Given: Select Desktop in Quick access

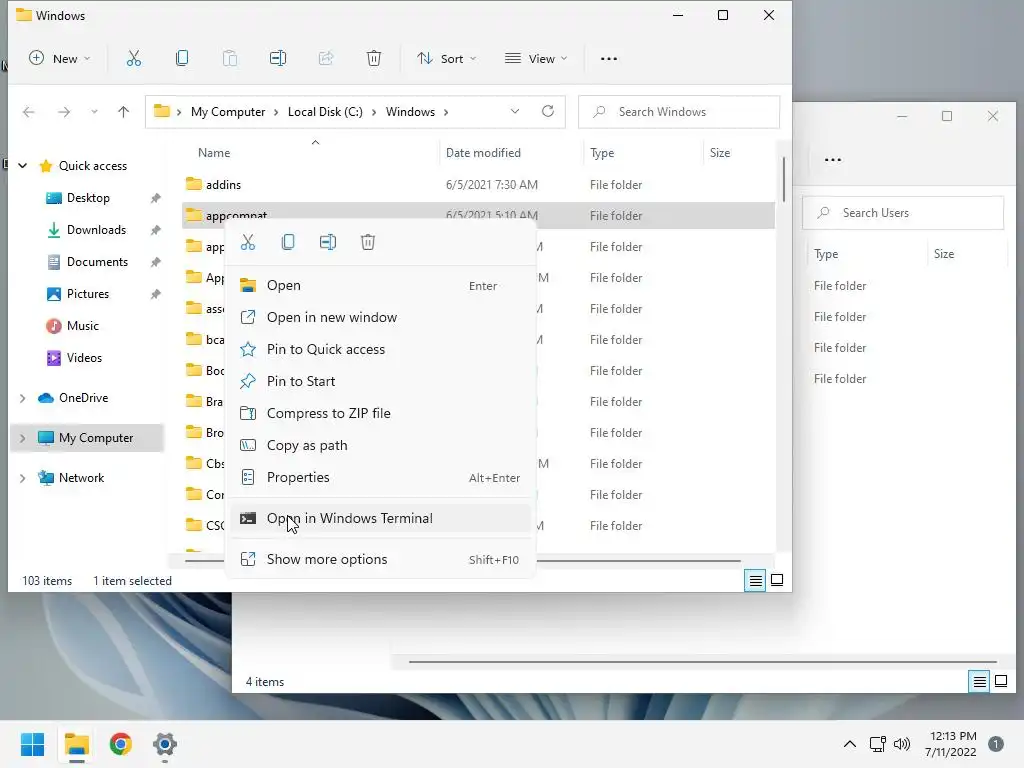Looking at the screenshot, I should tap(88, 198).
